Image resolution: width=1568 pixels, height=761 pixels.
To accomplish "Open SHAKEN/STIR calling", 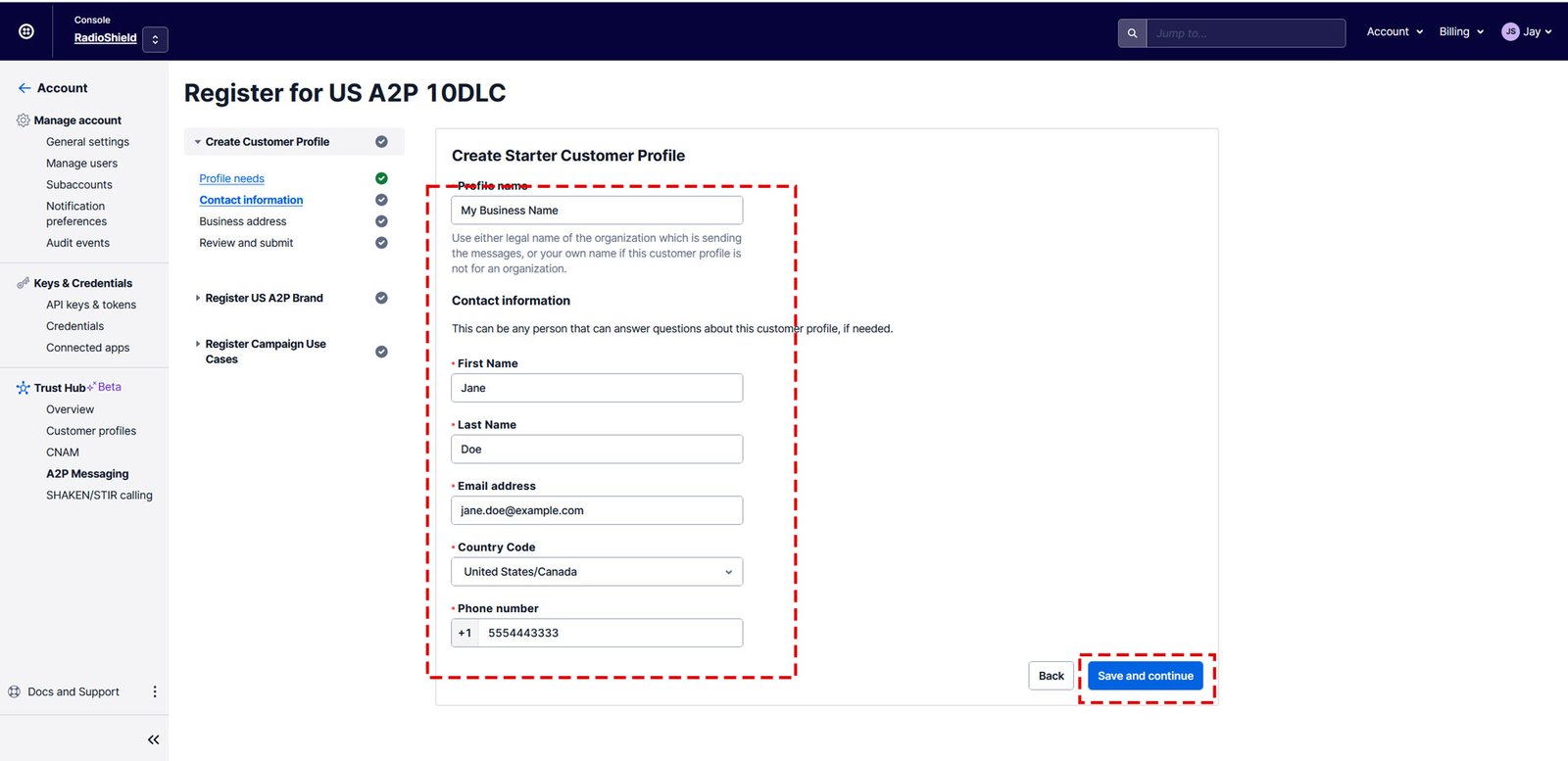I will click(99, 496).
